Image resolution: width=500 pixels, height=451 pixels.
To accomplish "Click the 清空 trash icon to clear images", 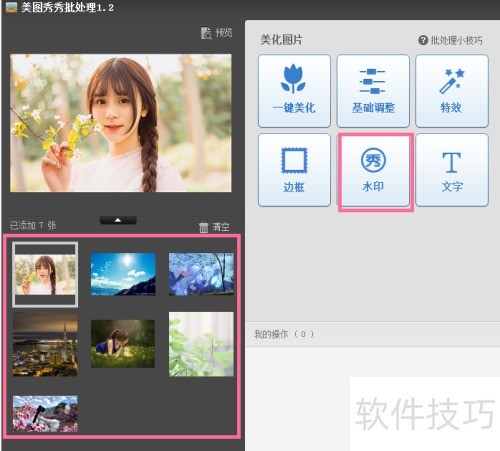I will 204,227.
